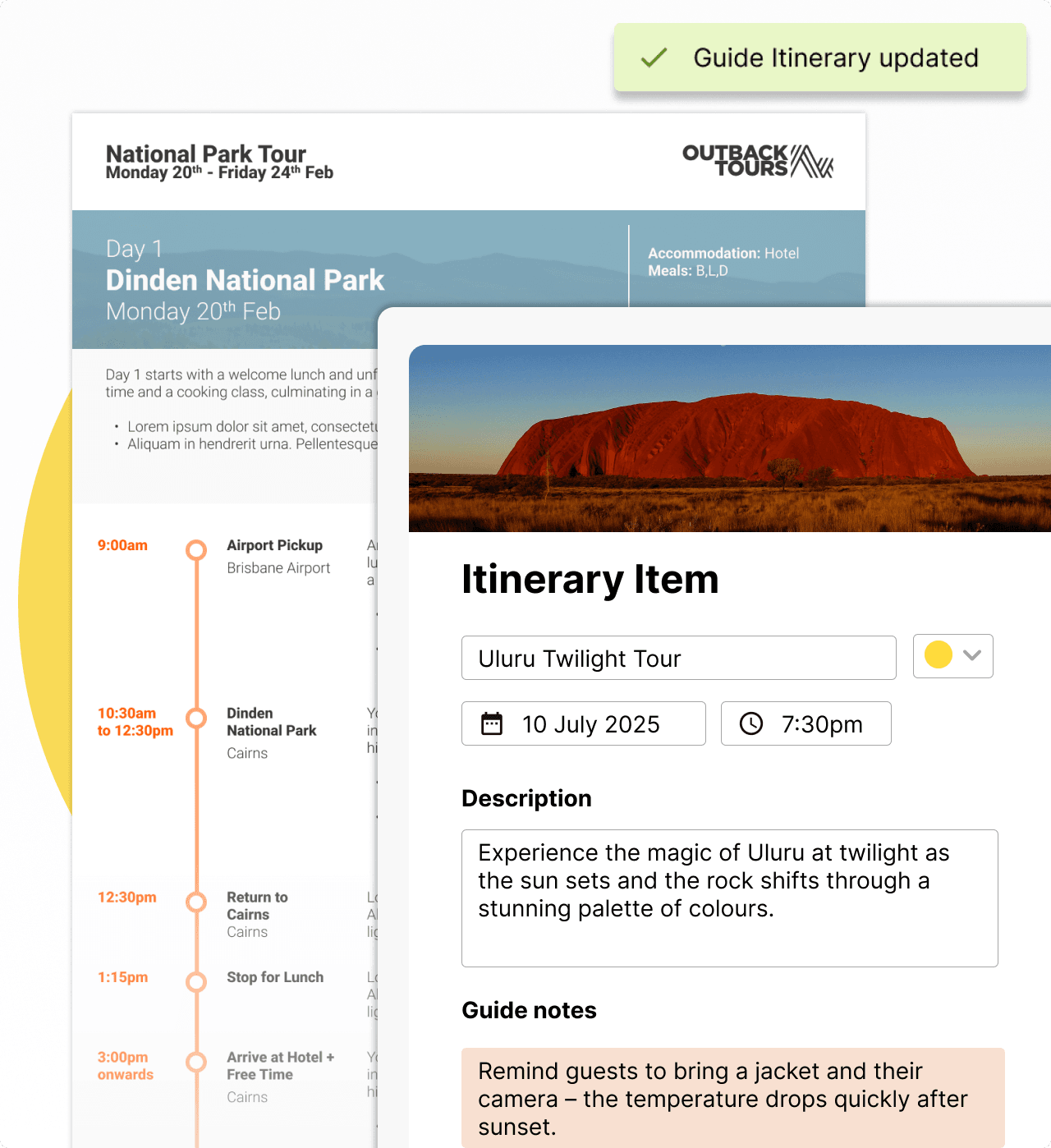Click the date field showing 10 July 2025
The height and width of the screenshot is (1148, 1051).
583,723
